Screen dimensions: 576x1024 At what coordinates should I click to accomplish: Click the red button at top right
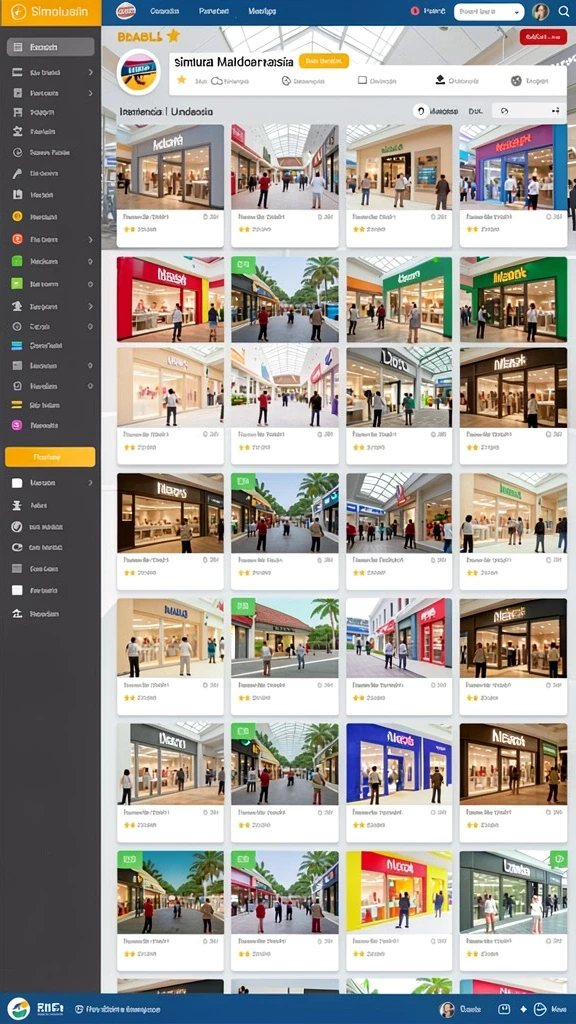click(543, 37)
